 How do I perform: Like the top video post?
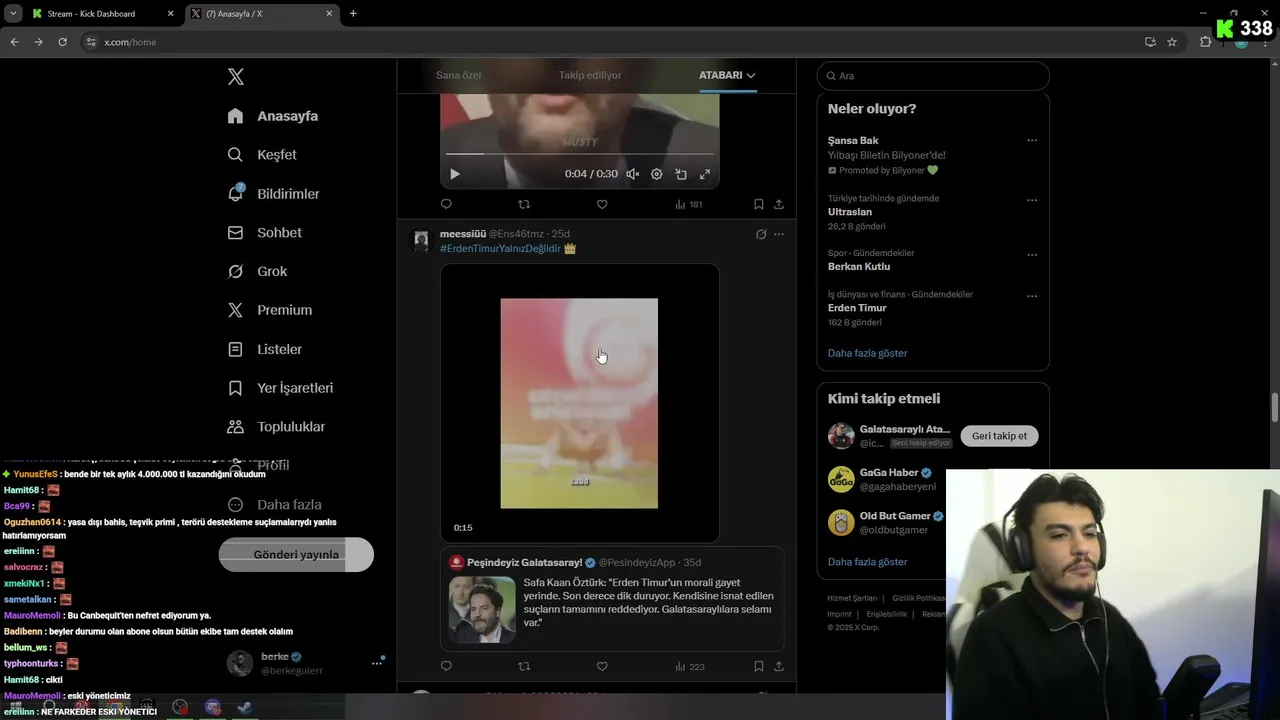click(602, 204)
